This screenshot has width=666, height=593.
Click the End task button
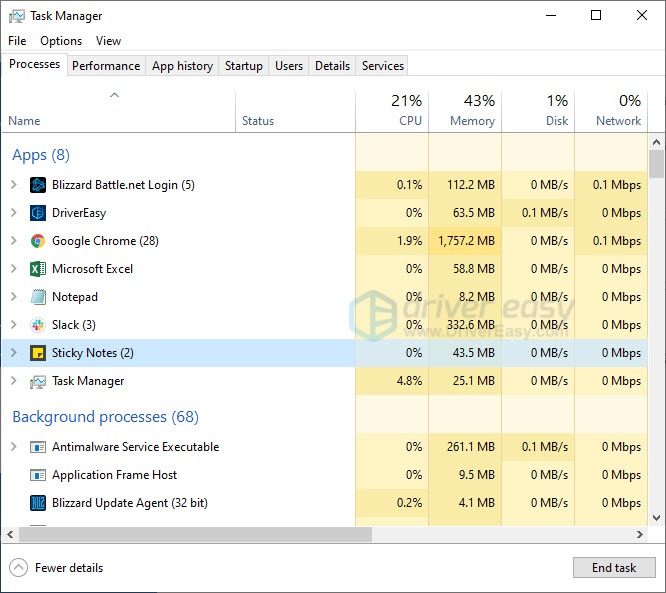click(x=614, y=568)
